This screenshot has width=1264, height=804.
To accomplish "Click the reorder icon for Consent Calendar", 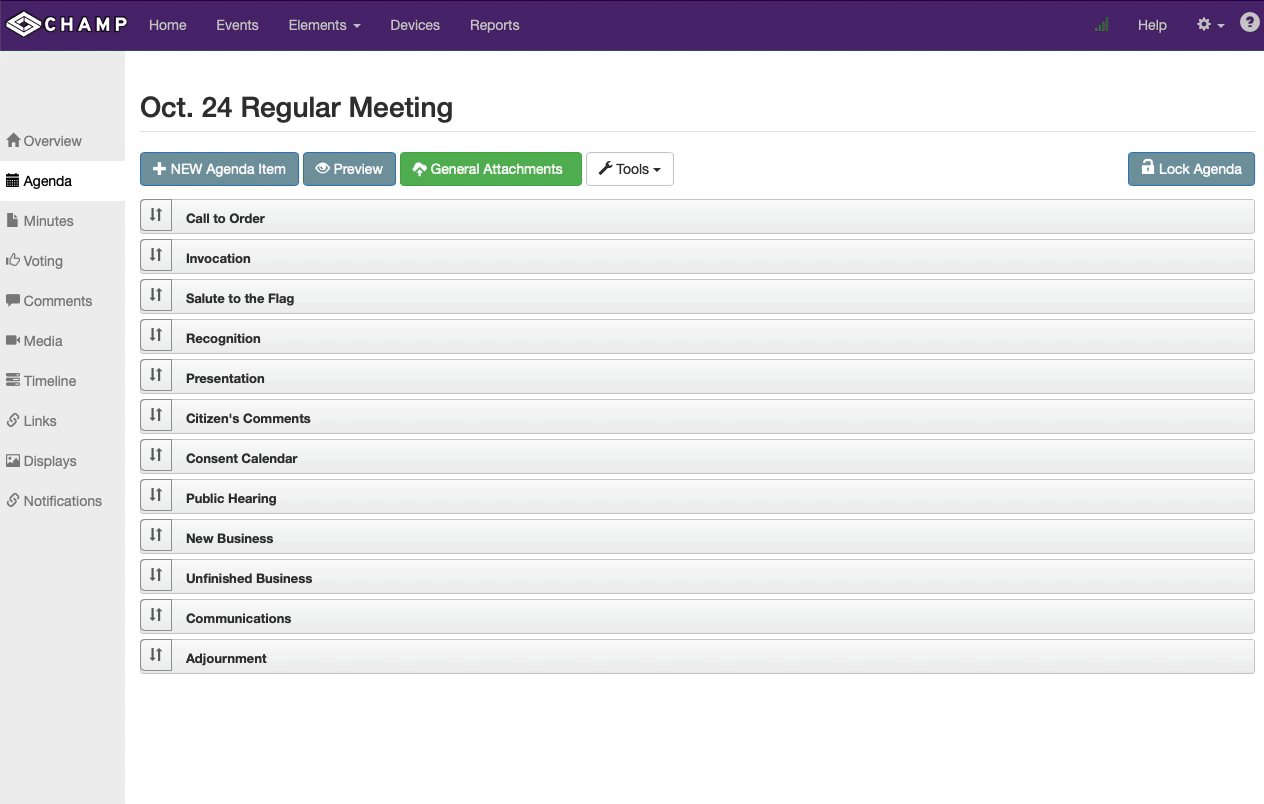I will pyautogui.click(x=156, y=456).
